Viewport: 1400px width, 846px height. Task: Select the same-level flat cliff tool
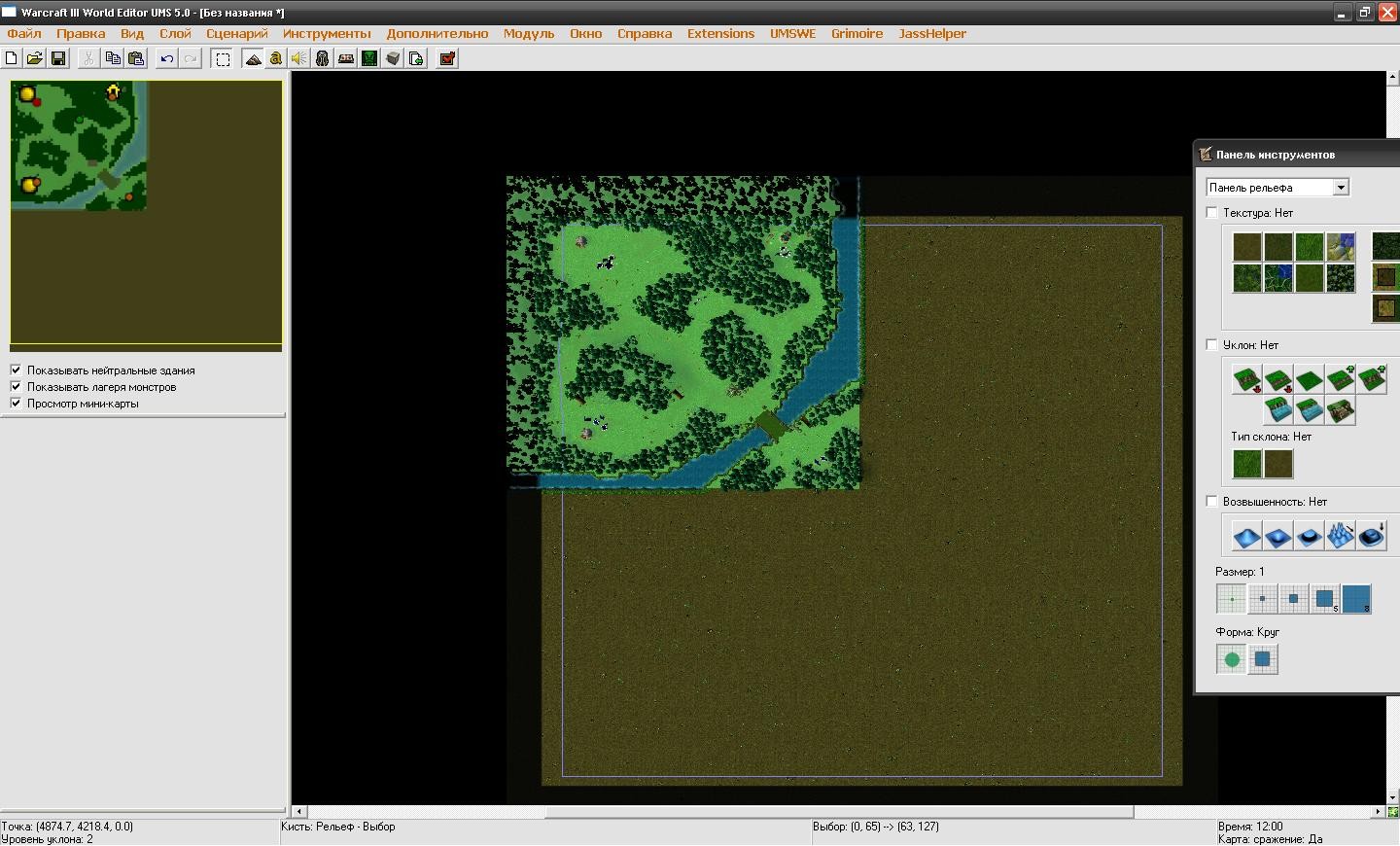pos(1310,379)
